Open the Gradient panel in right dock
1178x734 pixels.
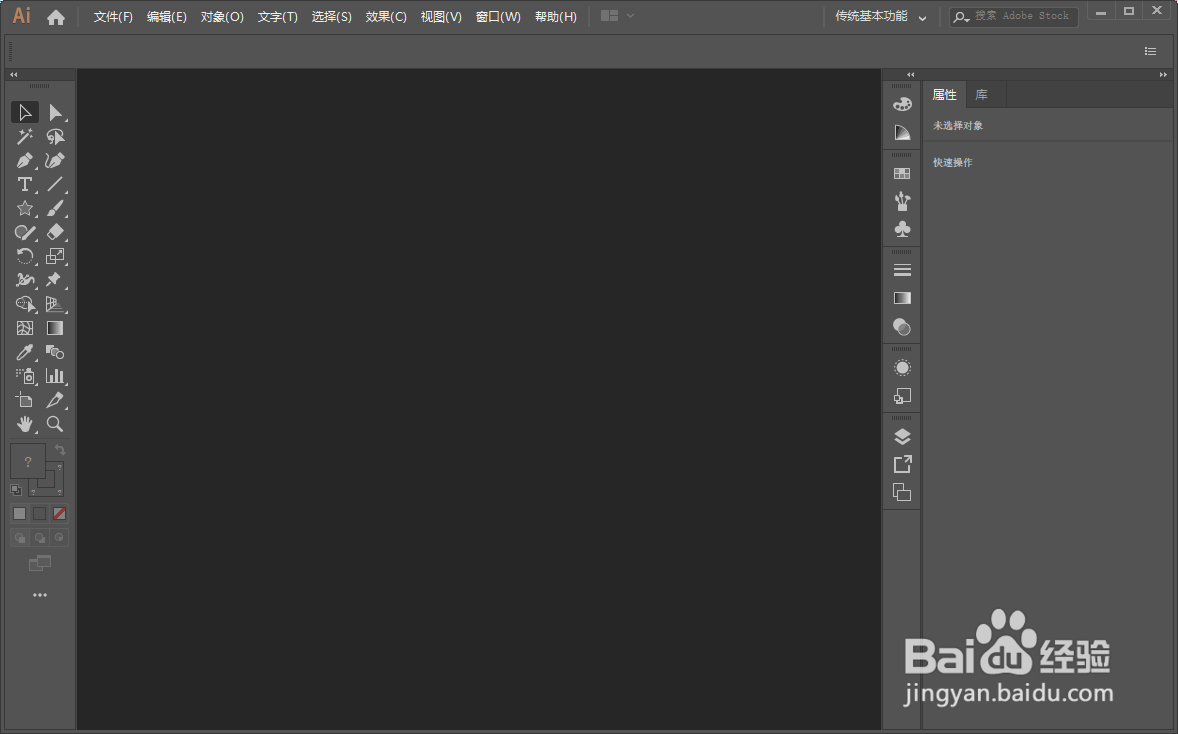(x=902, y=298)
